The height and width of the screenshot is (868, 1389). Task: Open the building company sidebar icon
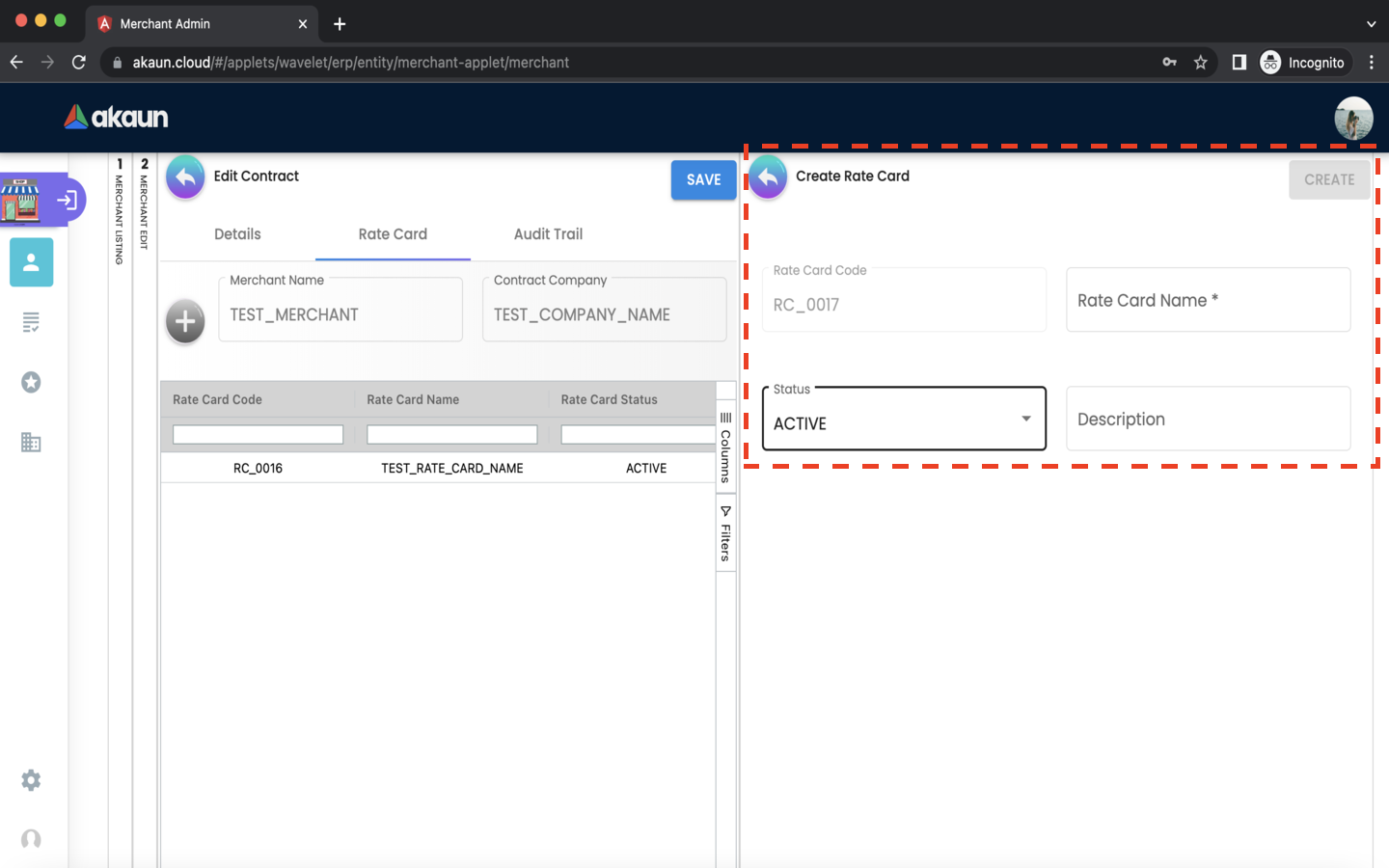point(31,443)
